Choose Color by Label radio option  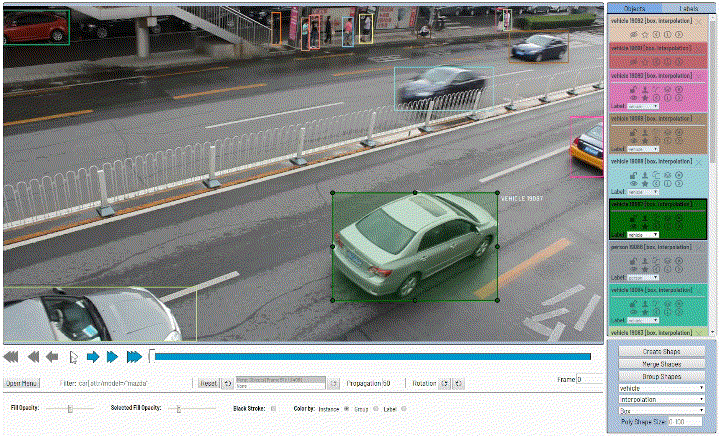point(404,408)
